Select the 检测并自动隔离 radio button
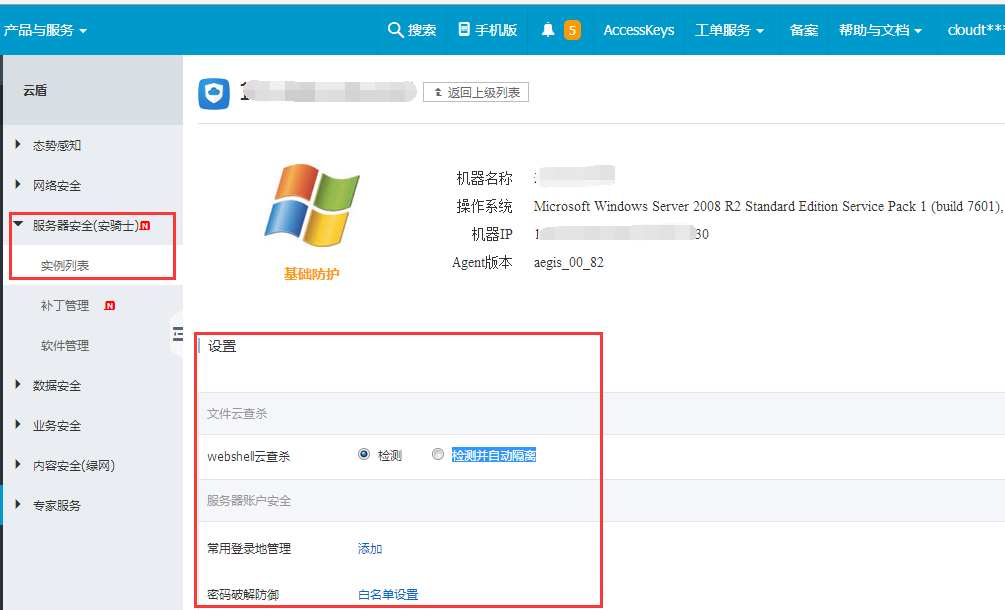Viewport: 1005px width, 610px height. [x=438, y=454]
